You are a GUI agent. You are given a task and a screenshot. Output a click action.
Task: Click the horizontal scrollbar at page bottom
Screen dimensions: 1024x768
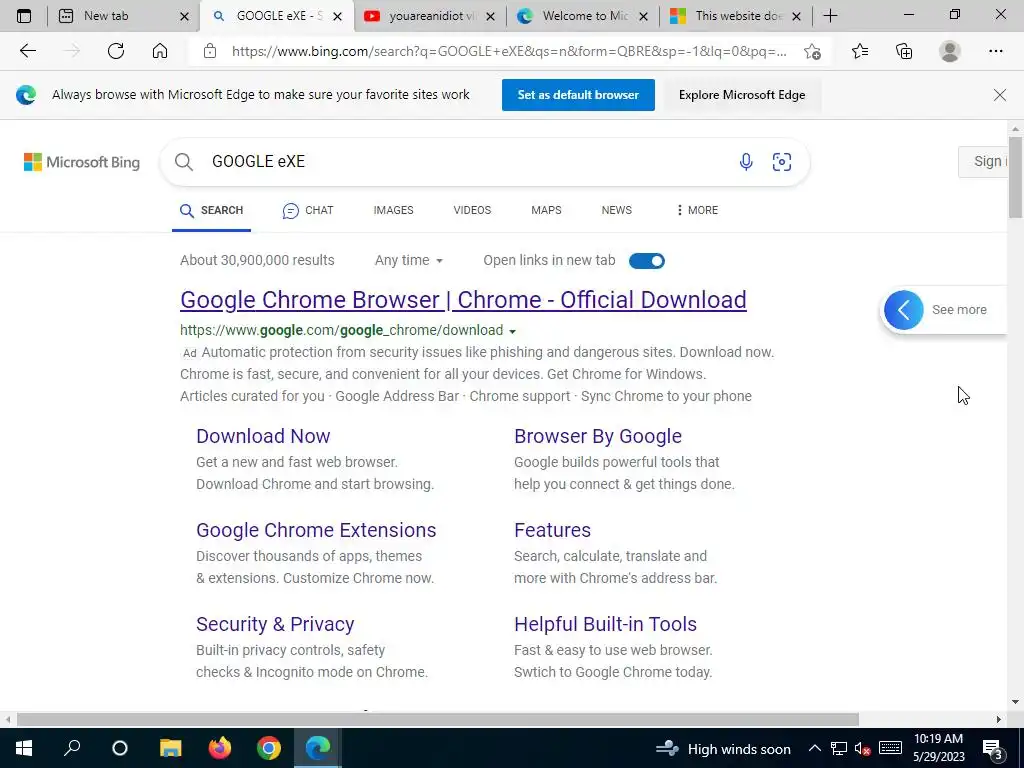point(438,720)
